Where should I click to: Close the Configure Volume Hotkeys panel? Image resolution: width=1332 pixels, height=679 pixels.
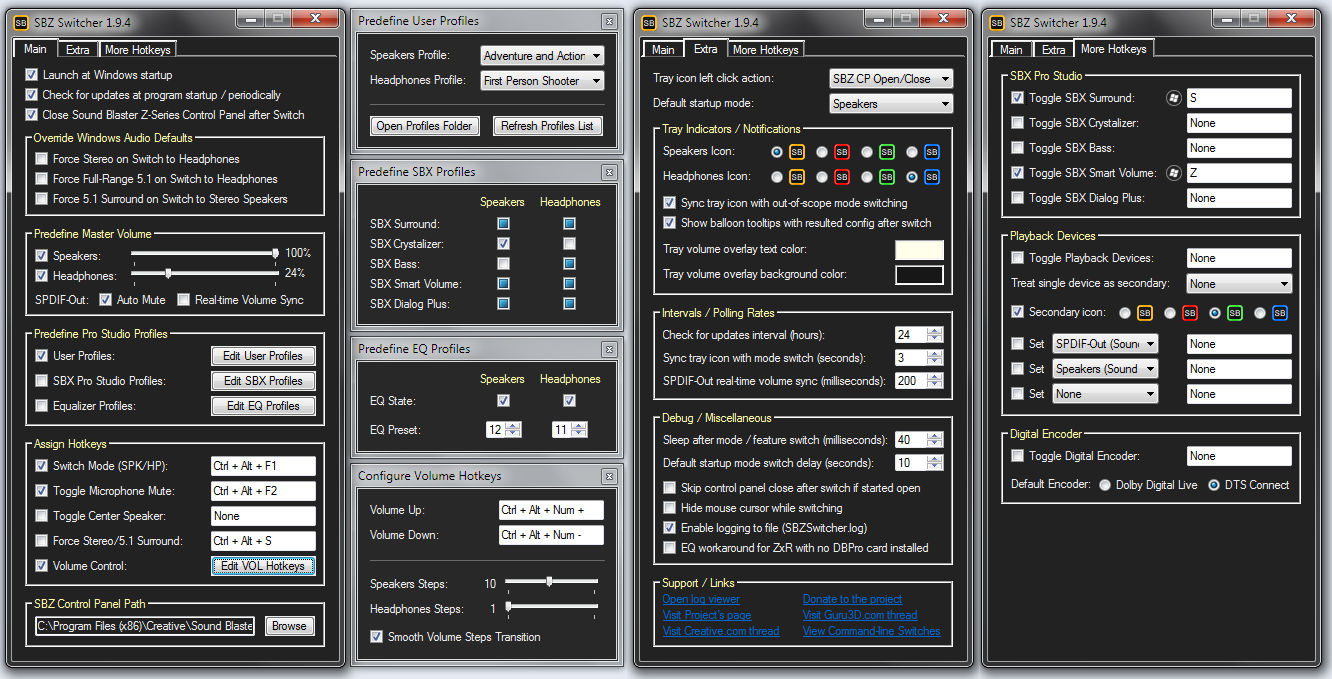pos(609,476)
